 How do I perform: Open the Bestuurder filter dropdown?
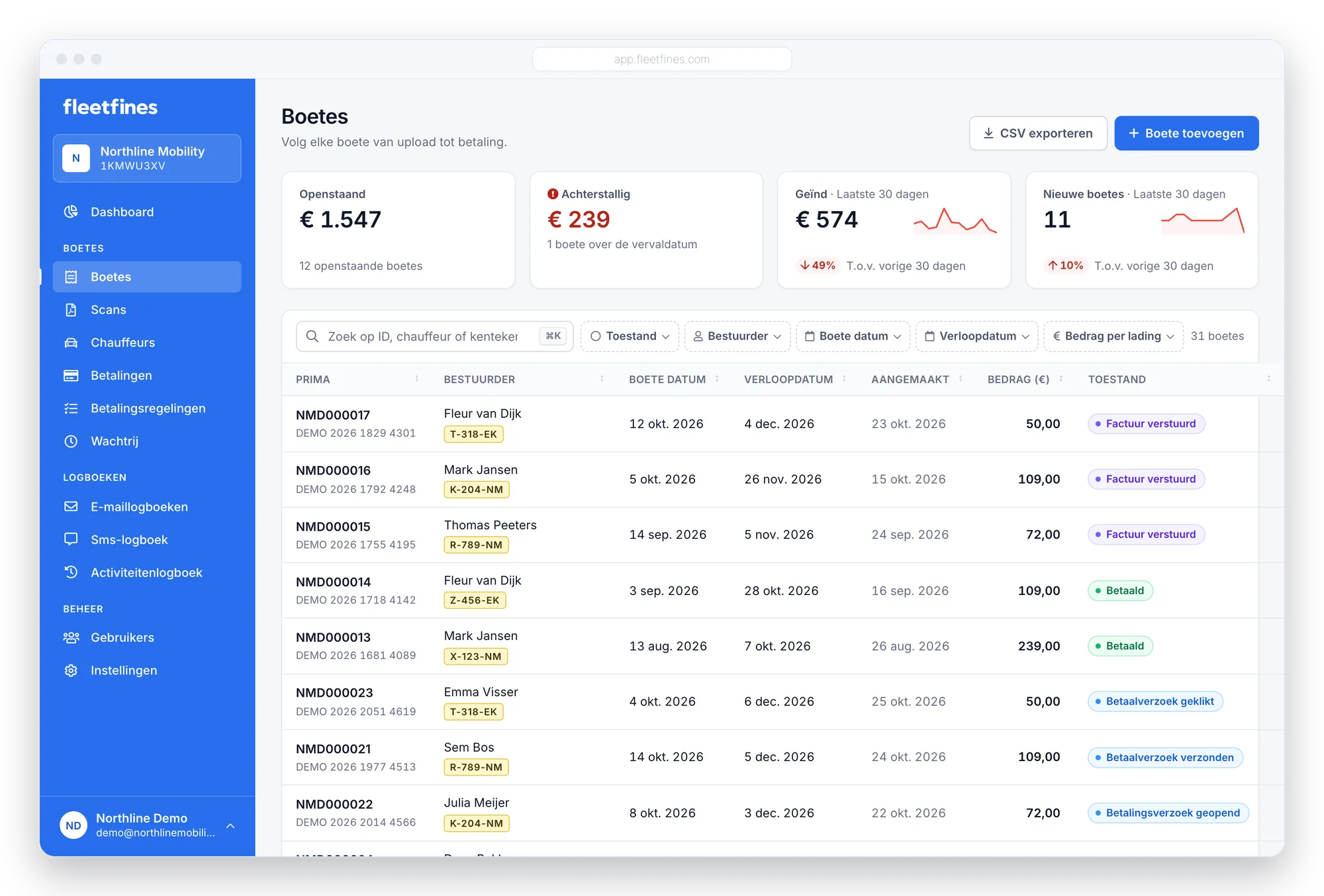tap(737, 336)
